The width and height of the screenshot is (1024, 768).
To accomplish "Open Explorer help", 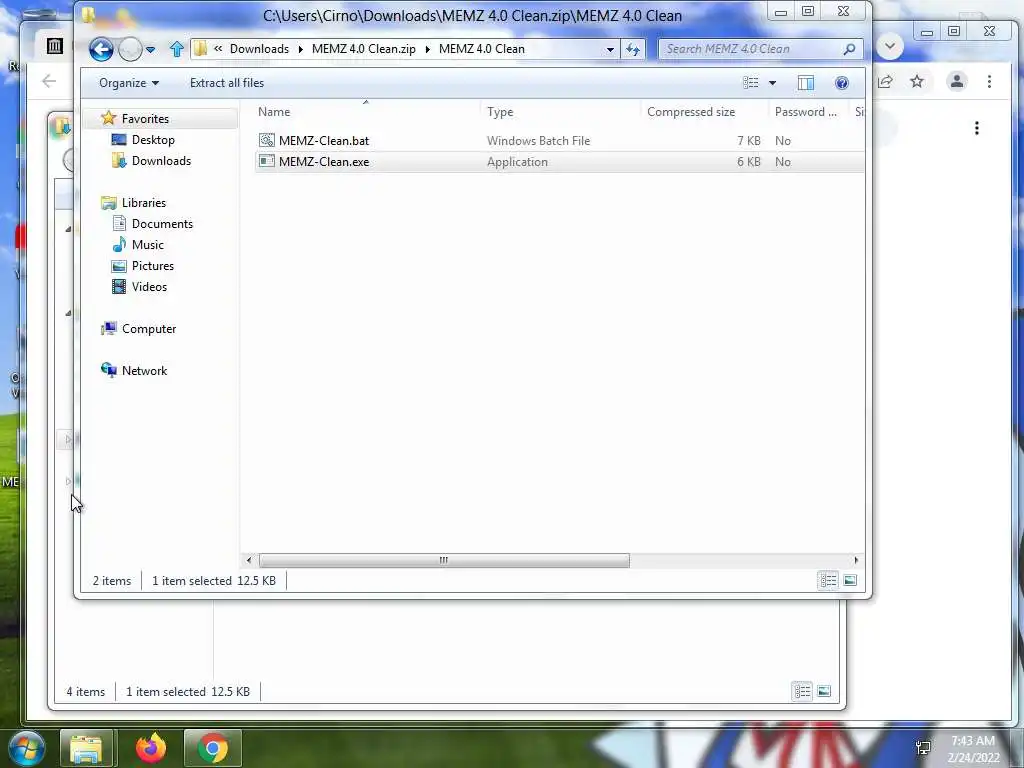I will [842, 83].
